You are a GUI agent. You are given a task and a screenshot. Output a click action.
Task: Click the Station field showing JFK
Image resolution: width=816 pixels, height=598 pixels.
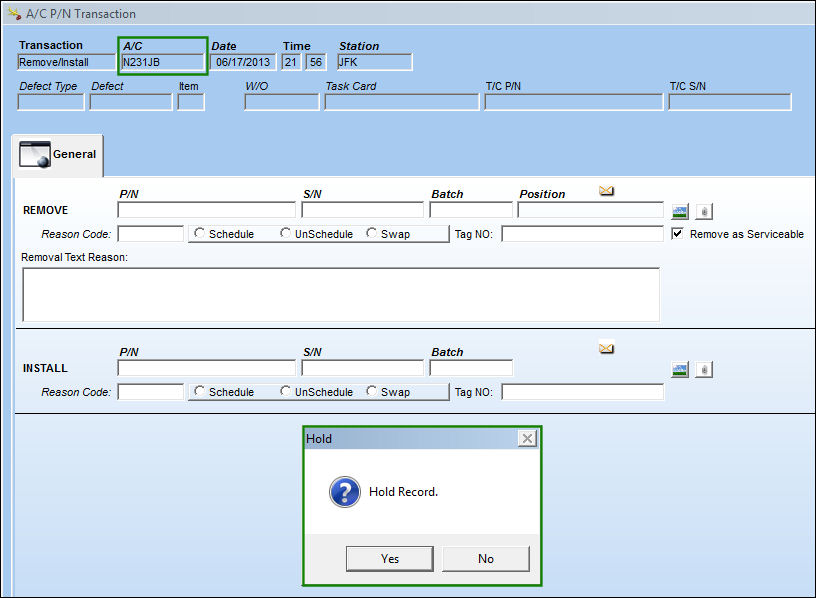click(375, 62)
